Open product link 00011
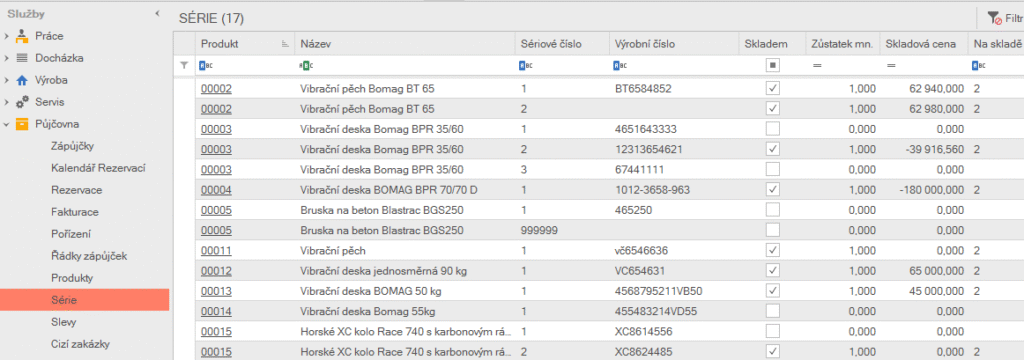The height and width of the screenshot is (360, 1024). [x=216, y=250]
